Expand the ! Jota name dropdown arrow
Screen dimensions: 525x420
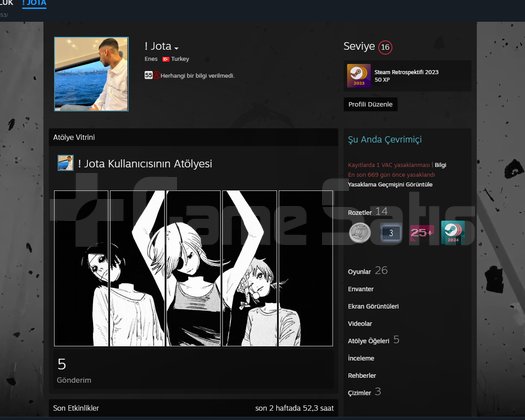click(176, 49)
